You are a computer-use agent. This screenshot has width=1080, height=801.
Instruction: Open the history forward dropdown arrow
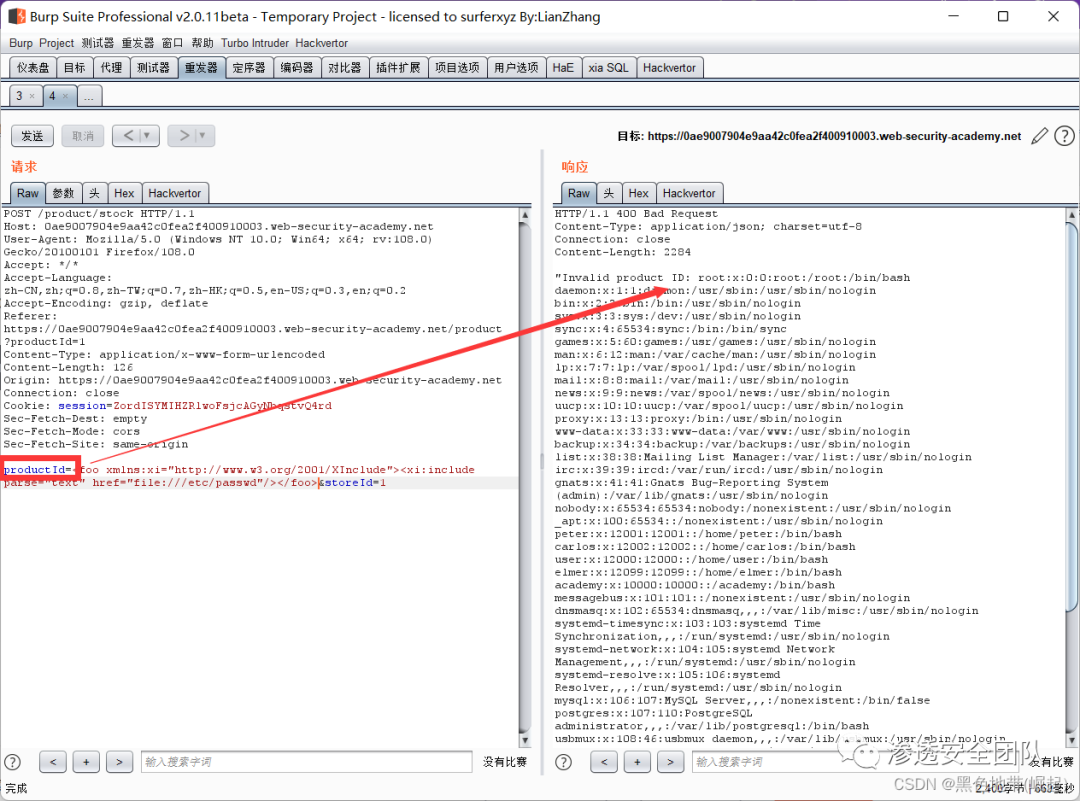tap(202, 136)
